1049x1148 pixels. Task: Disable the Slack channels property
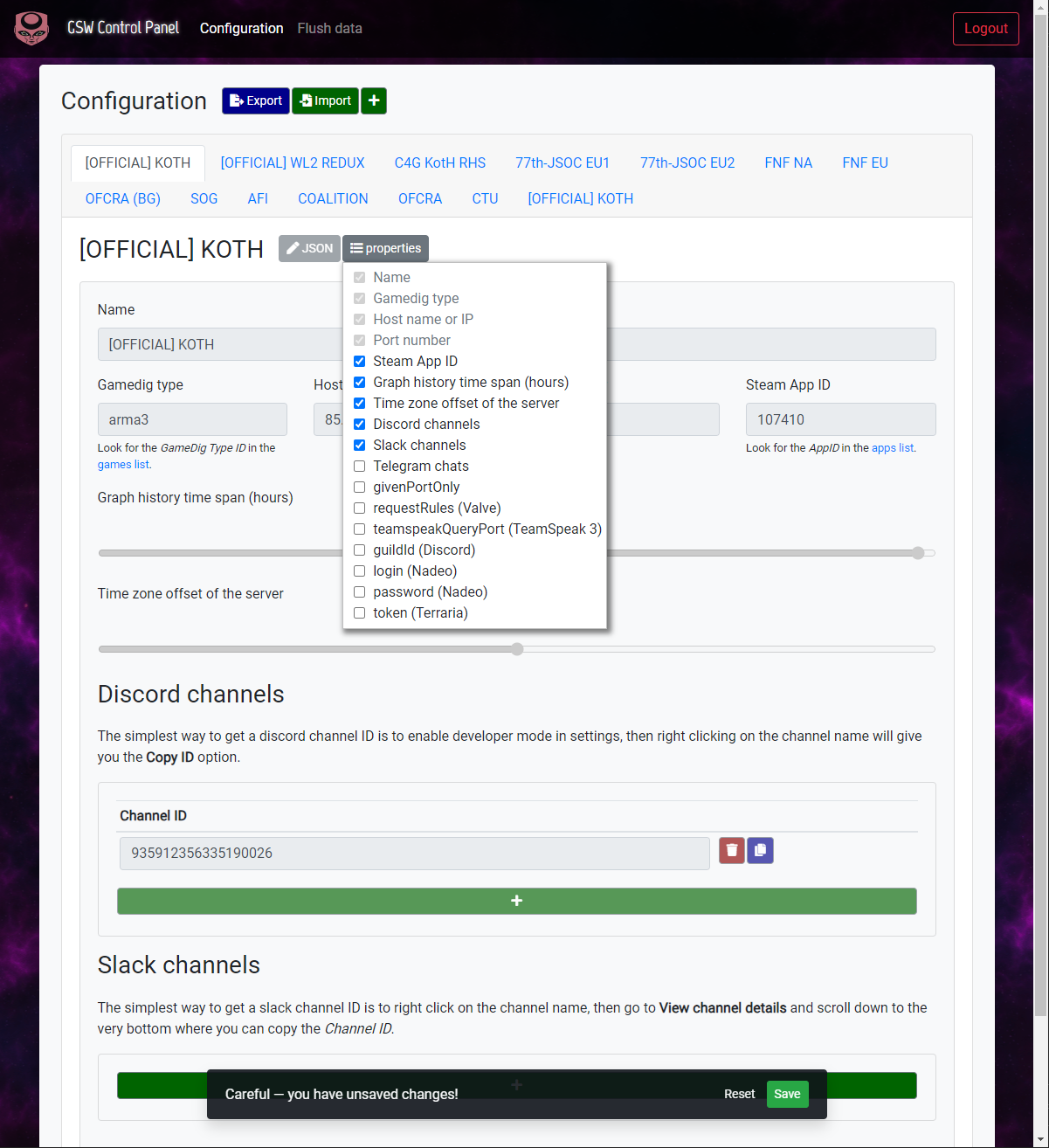359,445
